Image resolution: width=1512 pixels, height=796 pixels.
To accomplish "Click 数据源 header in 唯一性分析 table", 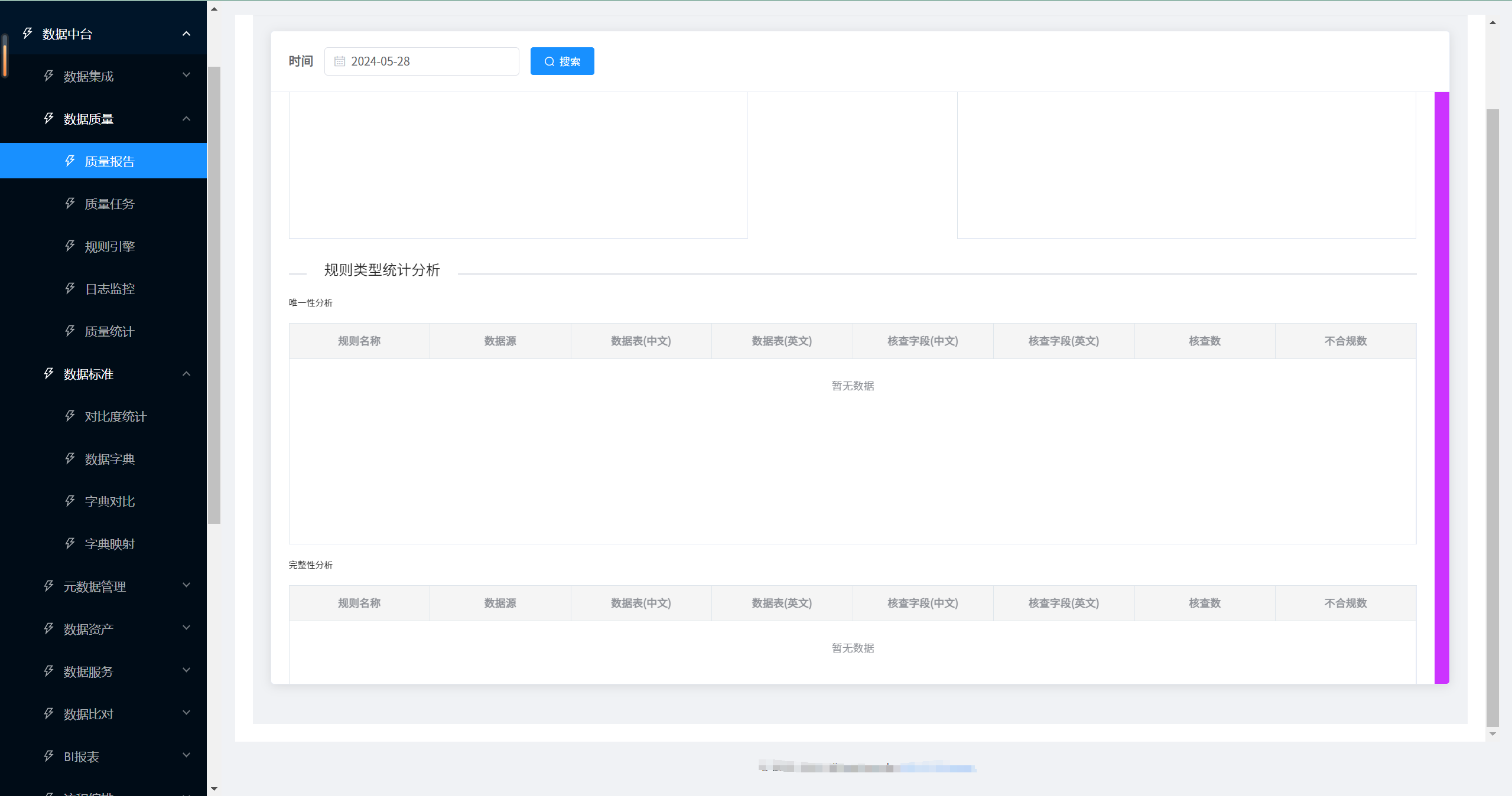I will click(500, 341).
